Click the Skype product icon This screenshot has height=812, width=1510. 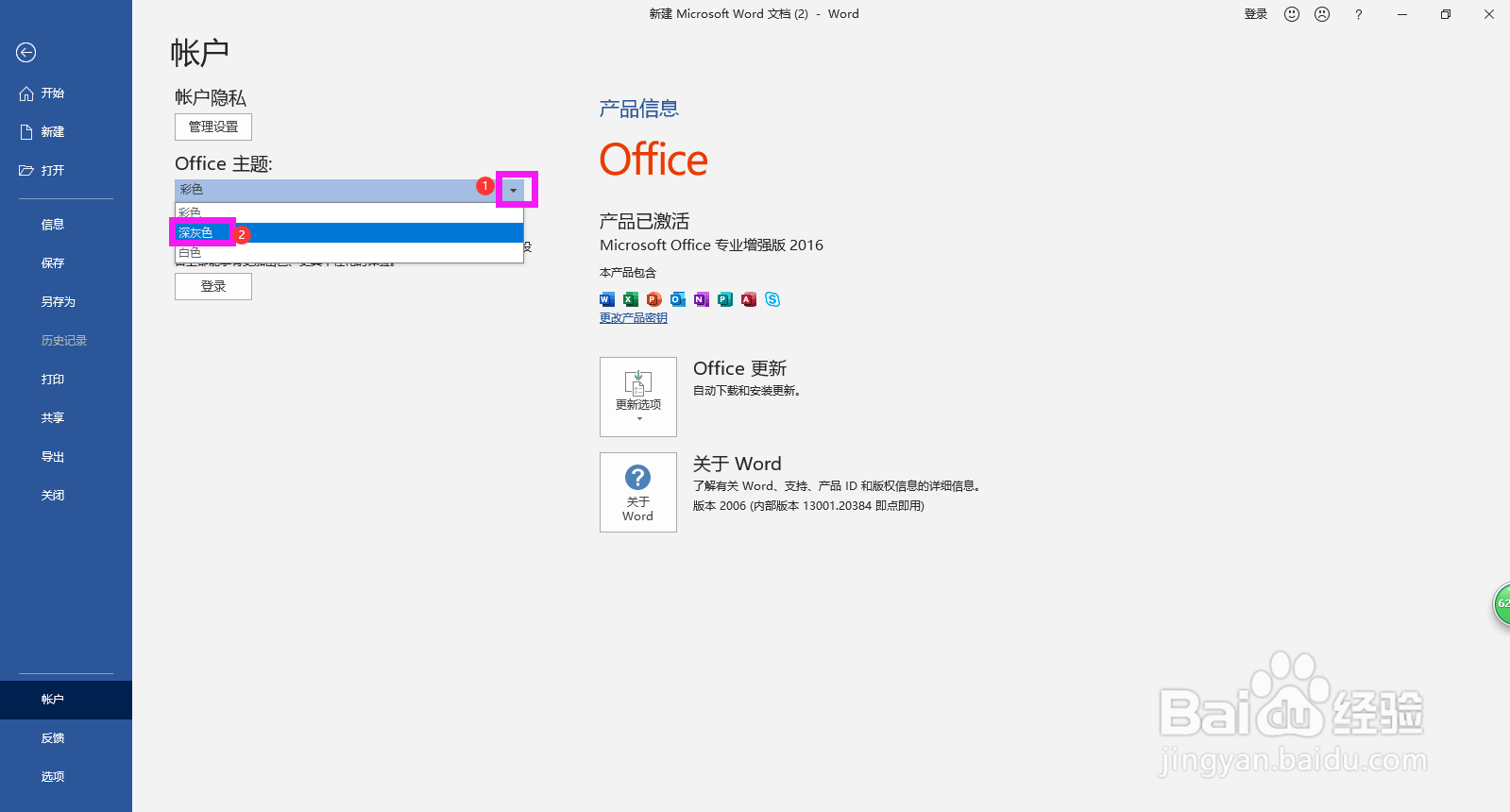pyautogui.click(x=772, y=299)
